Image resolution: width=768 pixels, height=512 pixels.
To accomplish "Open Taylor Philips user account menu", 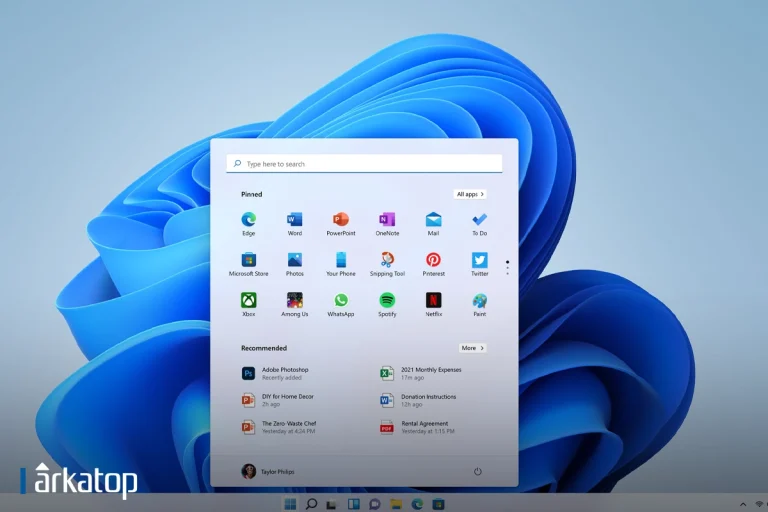I will (268, 471).
